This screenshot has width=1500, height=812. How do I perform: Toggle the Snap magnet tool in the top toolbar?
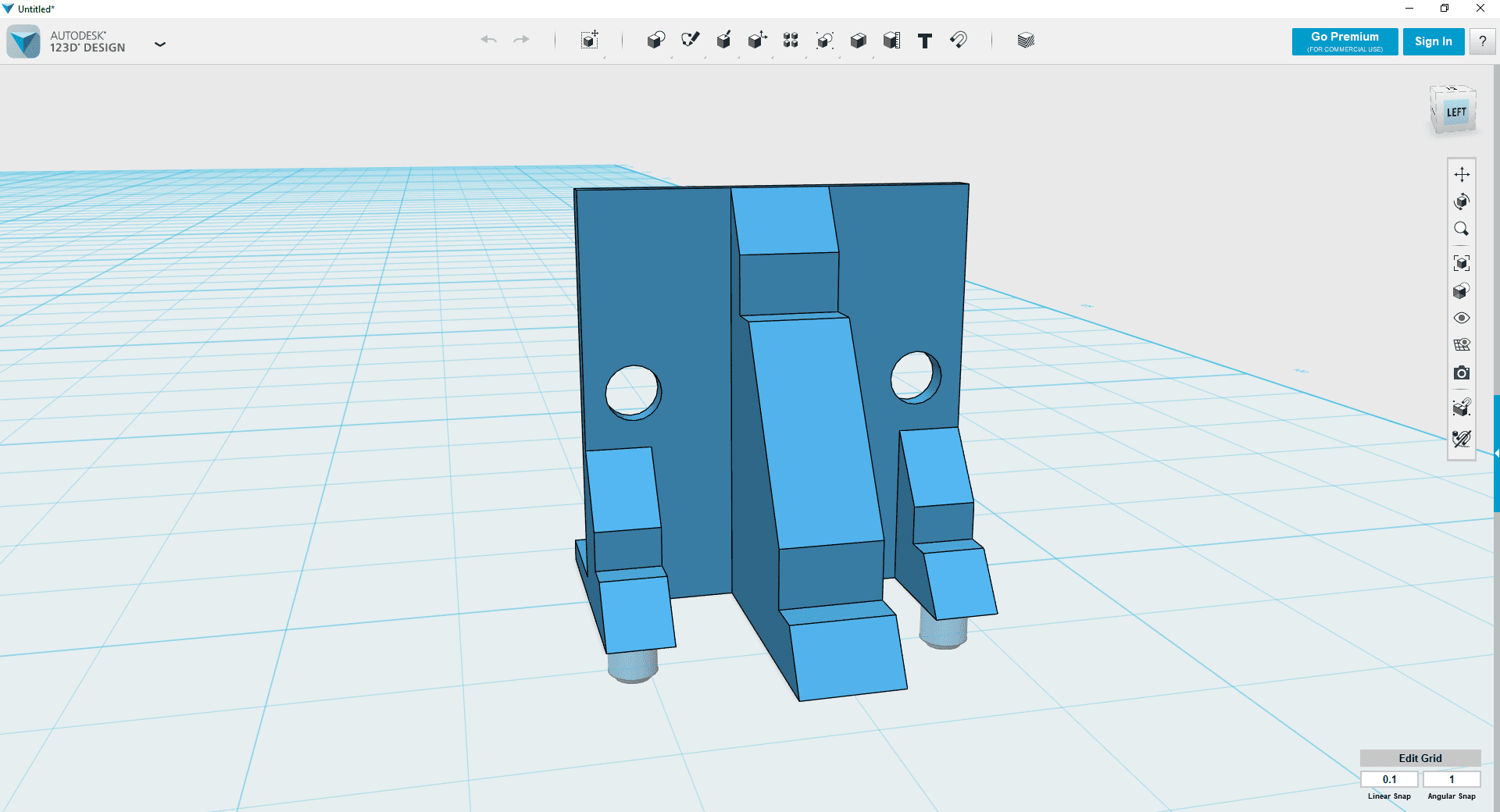click(959, 40)
